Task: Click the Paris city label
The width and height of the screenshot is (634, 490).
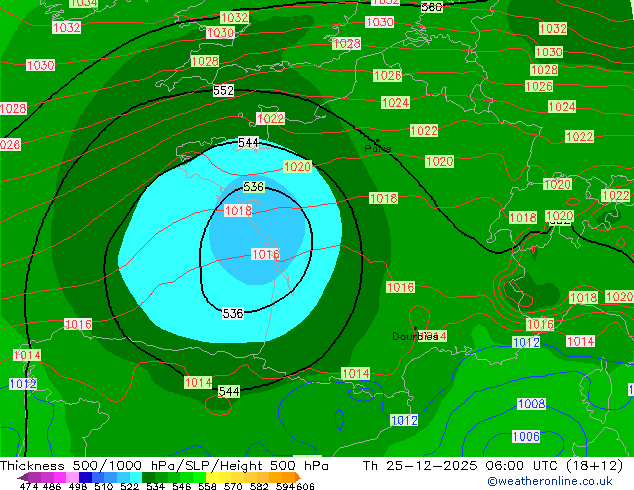Action: pyautogui.click(x=378, y=149)
